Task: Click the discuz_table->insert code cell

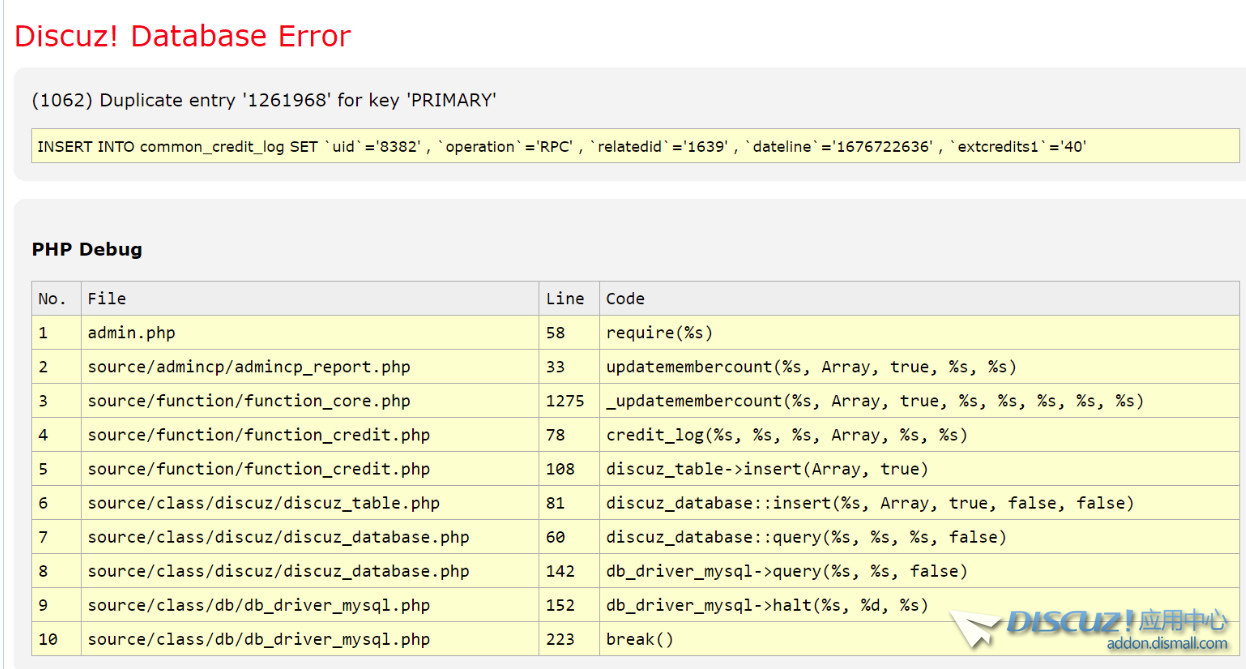Action: (x=767, y=469)
